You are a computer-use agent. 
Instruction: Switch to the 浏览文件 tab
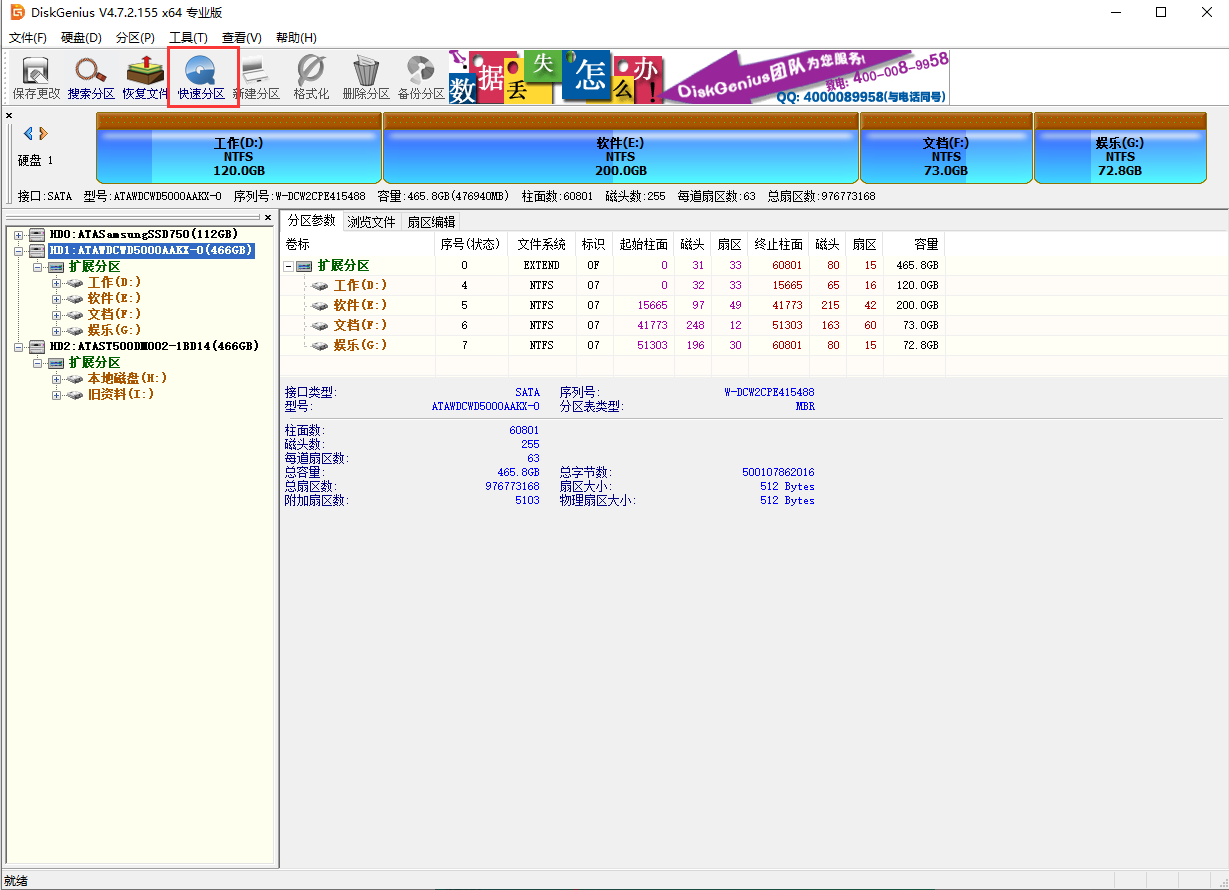[x=371, y=222]
